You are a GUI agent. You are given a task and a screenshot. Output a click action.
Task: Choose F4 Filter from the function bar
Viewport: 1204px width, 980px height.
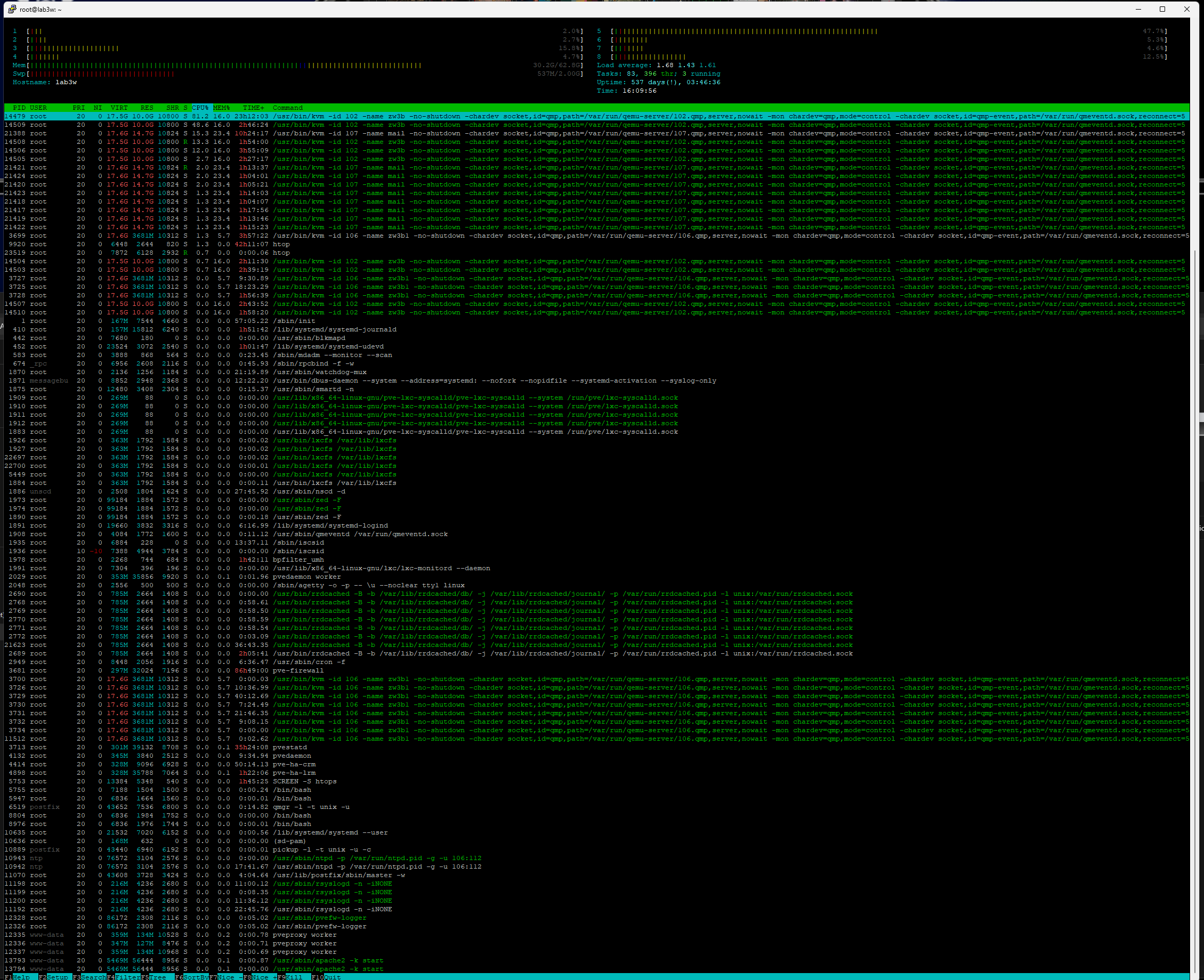(124, 977)
